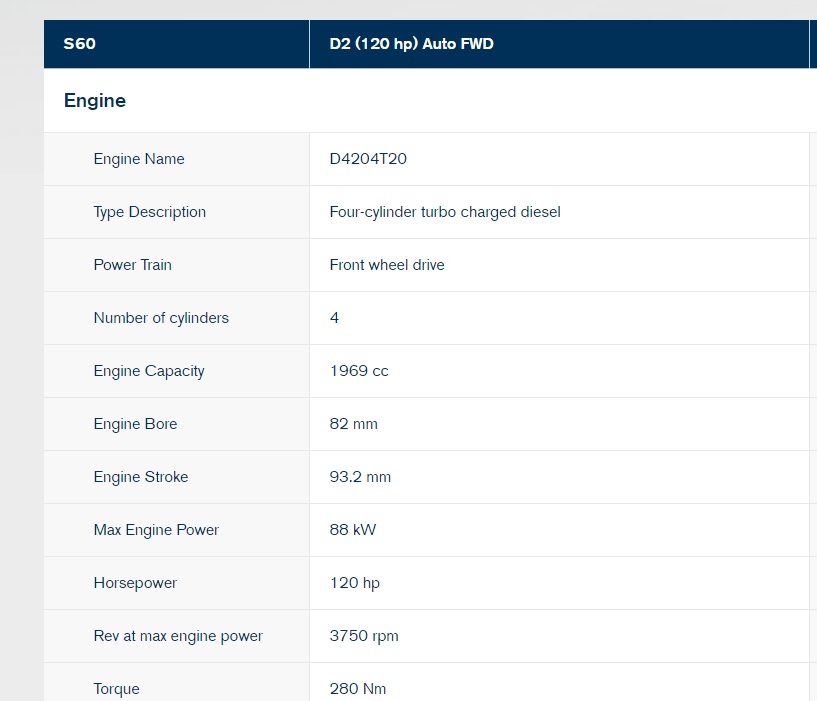This screenshot has height=701, width=817.
Task: Click the S60 model header cell
Action: click(177, 44)
